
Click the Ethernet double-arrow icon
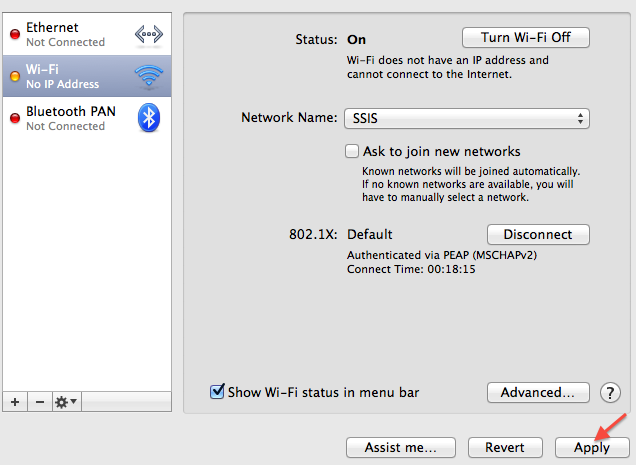coord(148,34)
